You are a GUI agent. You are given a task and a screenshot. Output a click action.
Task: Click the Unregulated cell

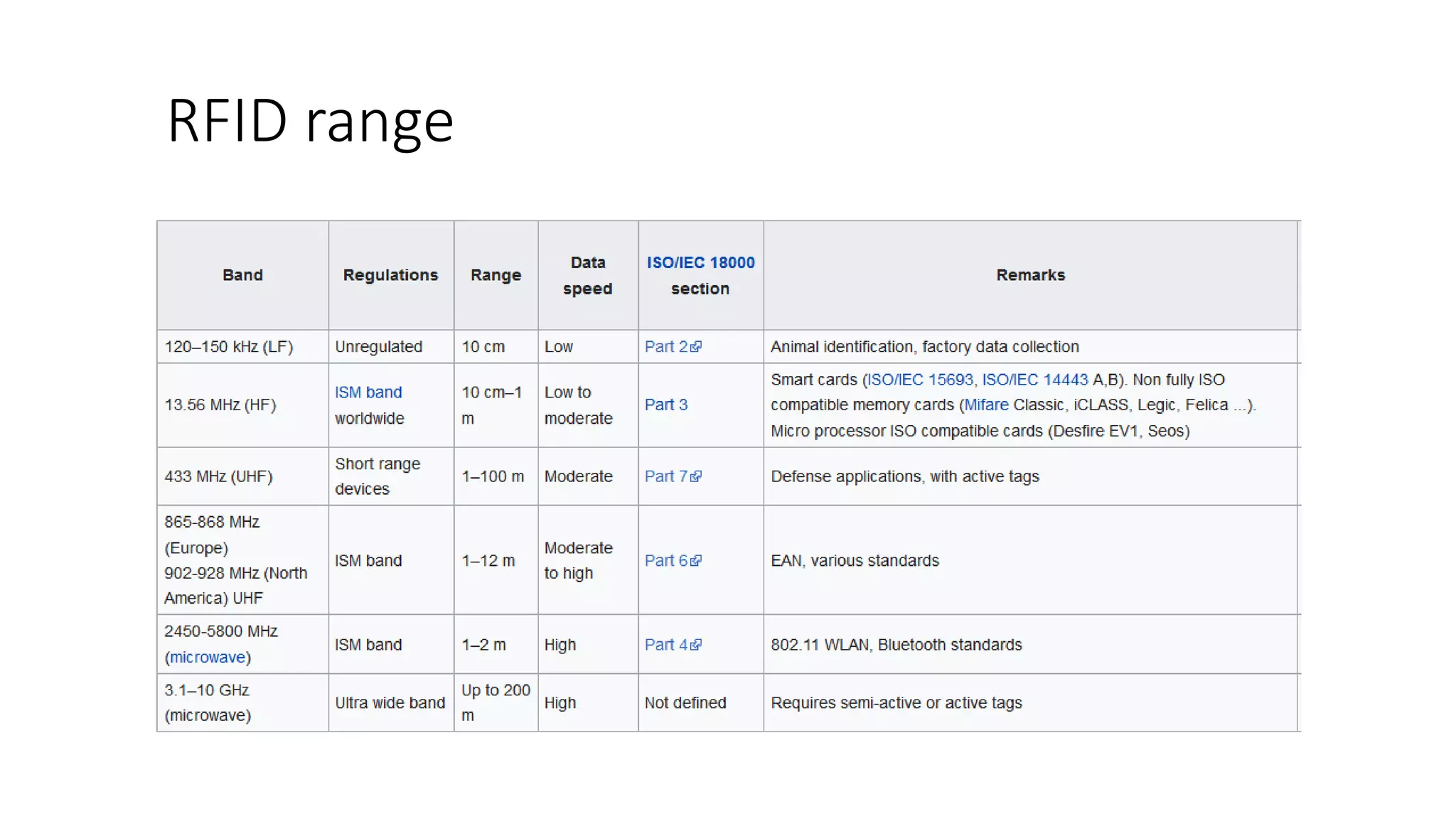(391, 347)
